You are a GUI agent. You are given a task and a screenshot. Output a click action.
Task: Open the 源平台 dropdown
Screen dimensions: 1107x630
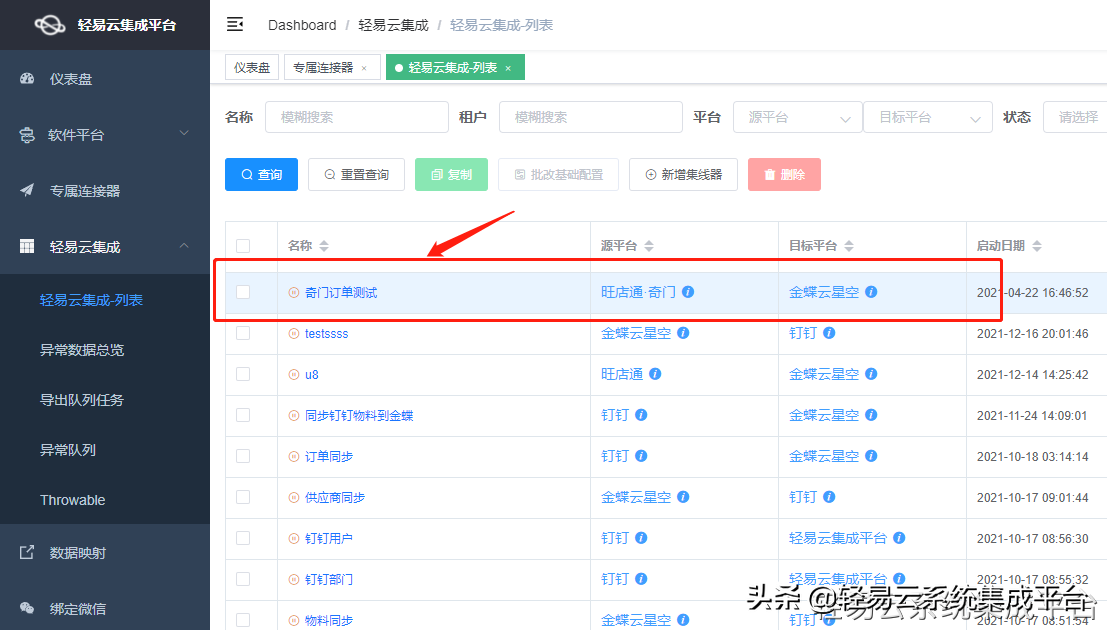tap(797, 116)
